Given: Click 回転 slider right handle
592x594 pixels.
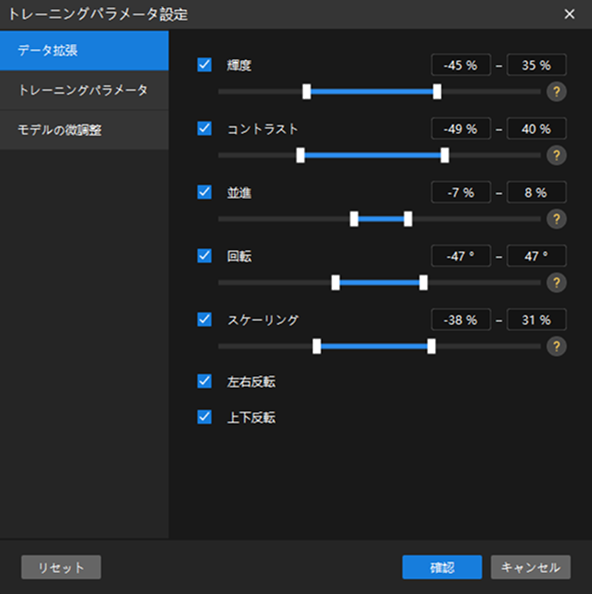Looking at the screenshot, I should click(x=423, y=283).
